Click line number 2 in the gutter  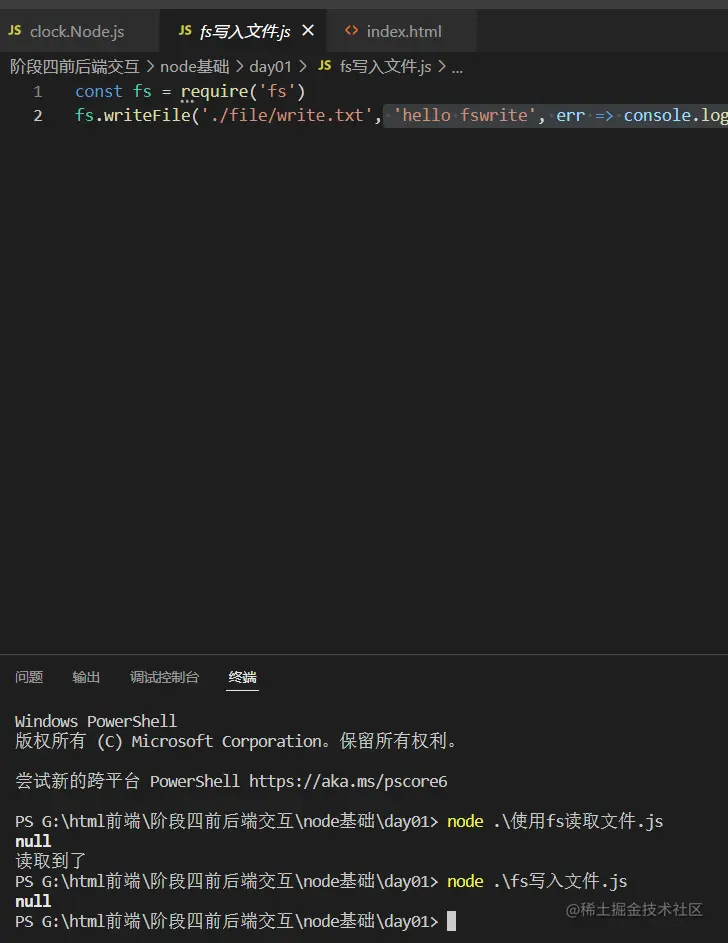(x=38, y=115)
